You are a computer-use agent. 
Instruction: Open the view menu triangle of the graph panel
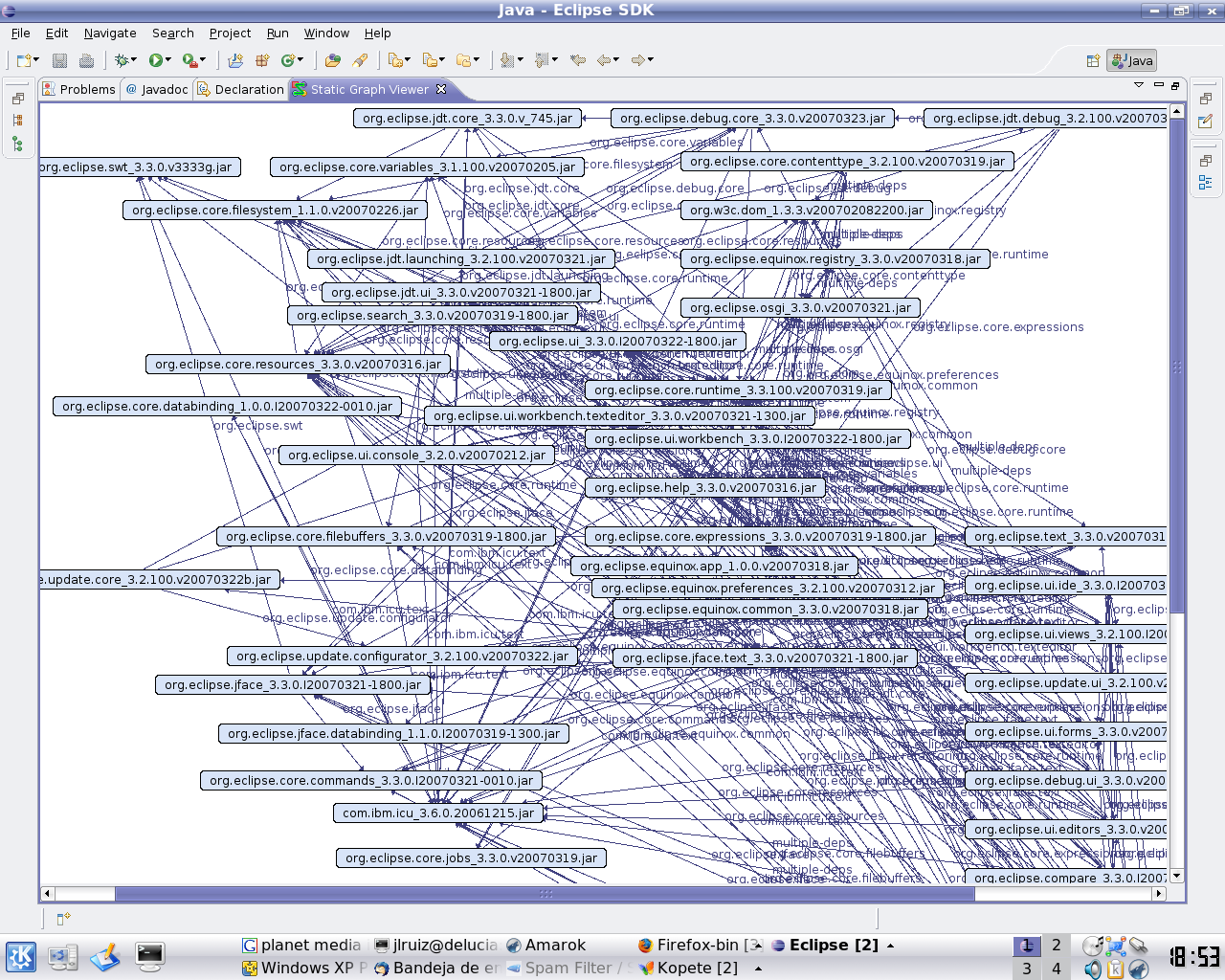pos(1139,85)
